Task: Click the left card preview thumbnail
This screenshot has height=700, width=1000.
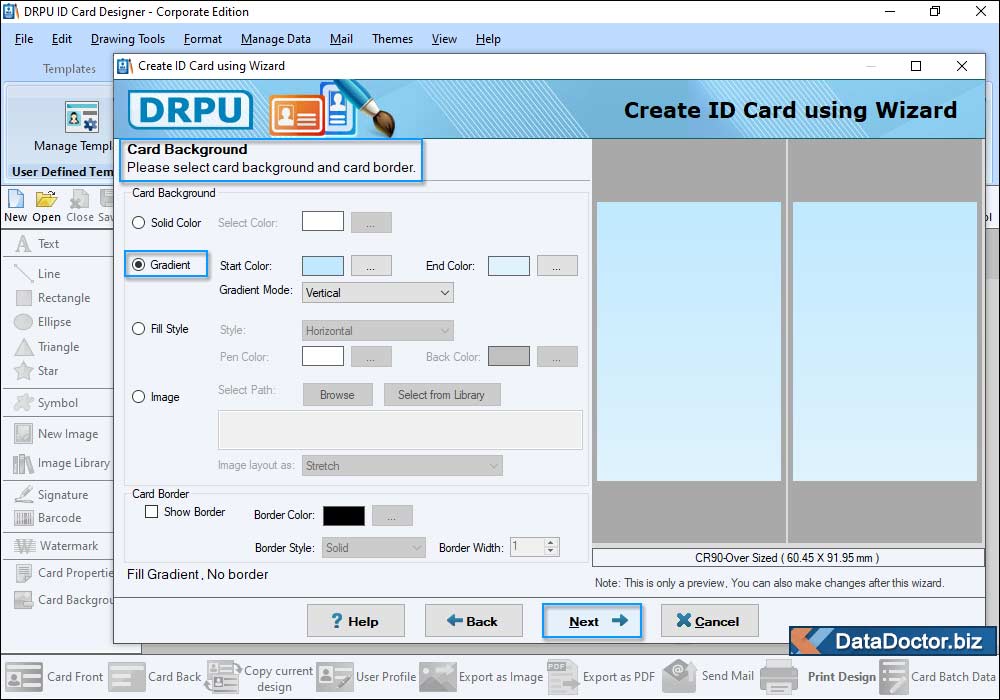Action: [x=689, y=341]
